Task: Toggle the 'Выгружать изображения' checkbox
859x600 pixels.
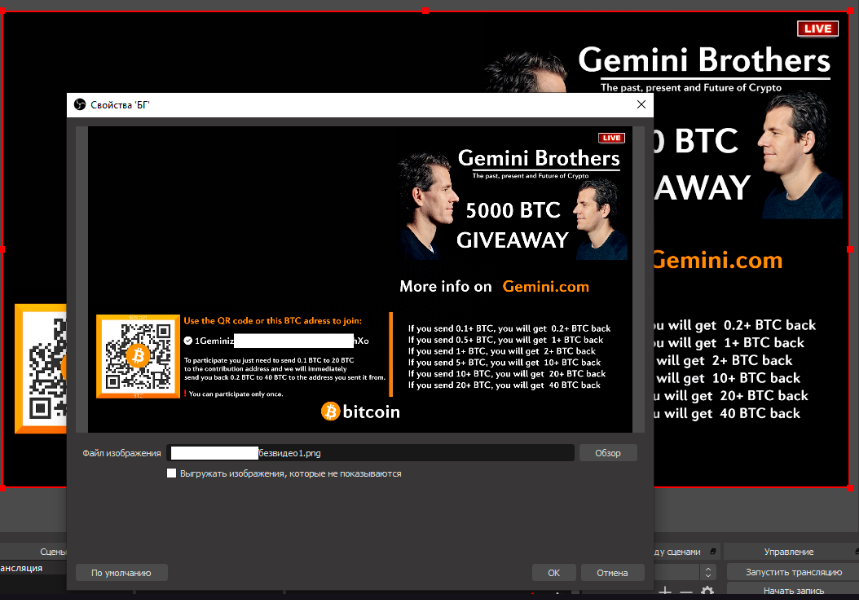Action: coord(171,473)
